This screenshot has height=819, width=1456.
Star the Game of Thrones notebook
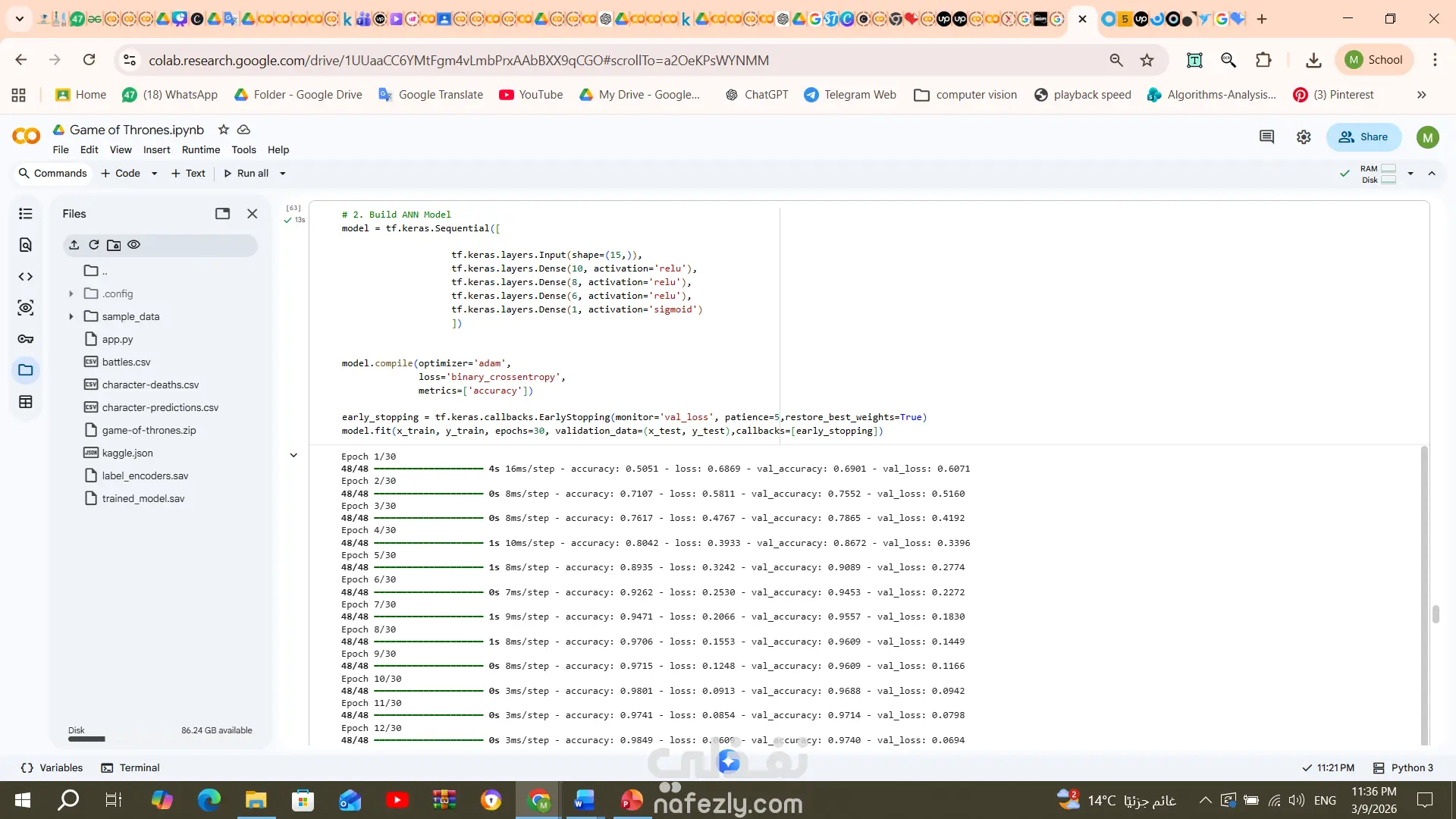click(x=223, y=130)
